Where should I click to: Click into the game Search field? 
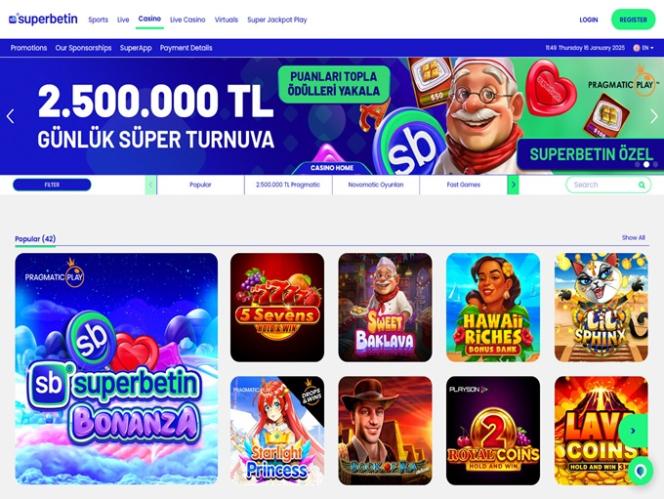609,185
